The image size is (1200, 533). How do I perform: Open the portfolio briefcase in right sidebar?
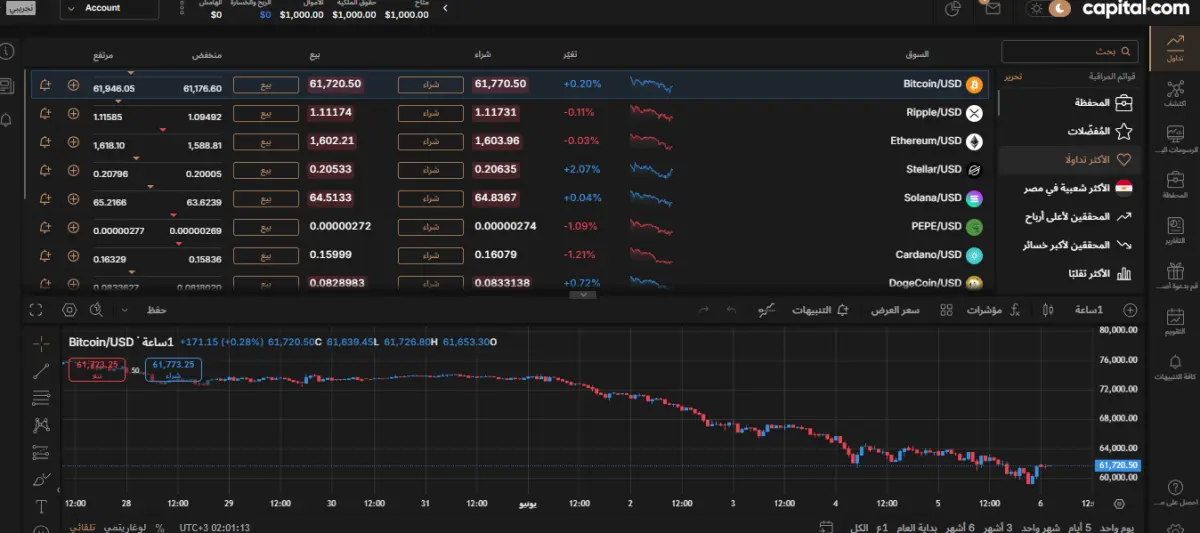[x=1174, y=183]
